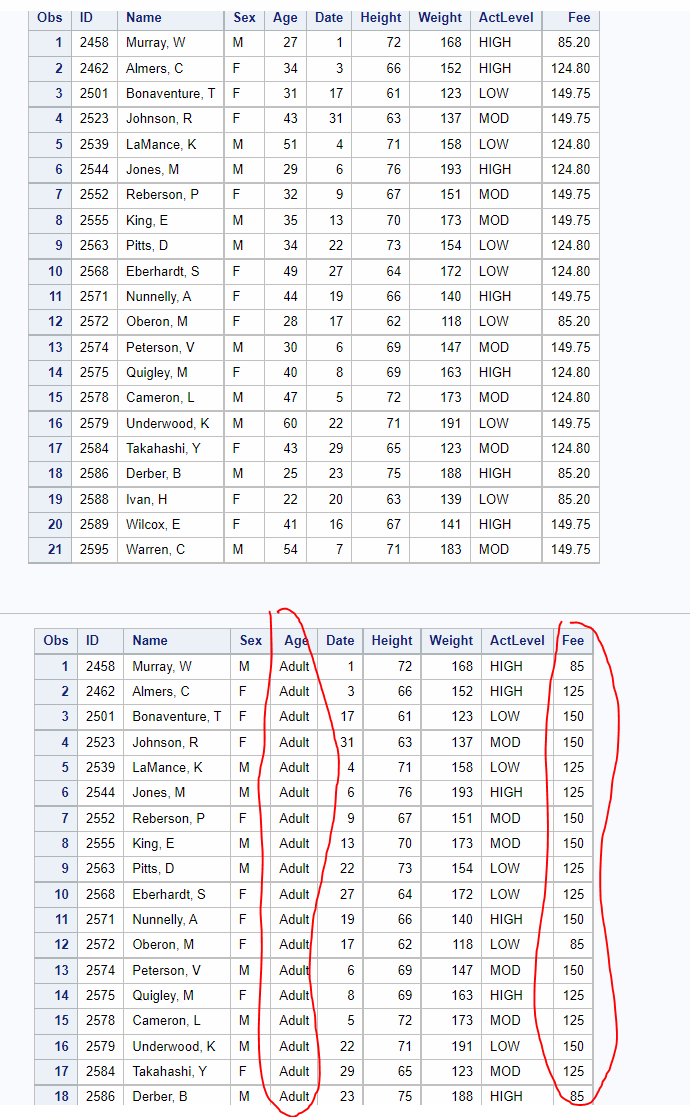Screen dimensions: 690x1117
Task: Select 85.20 fee in Derber, B row
Action: tap(573, 474)
